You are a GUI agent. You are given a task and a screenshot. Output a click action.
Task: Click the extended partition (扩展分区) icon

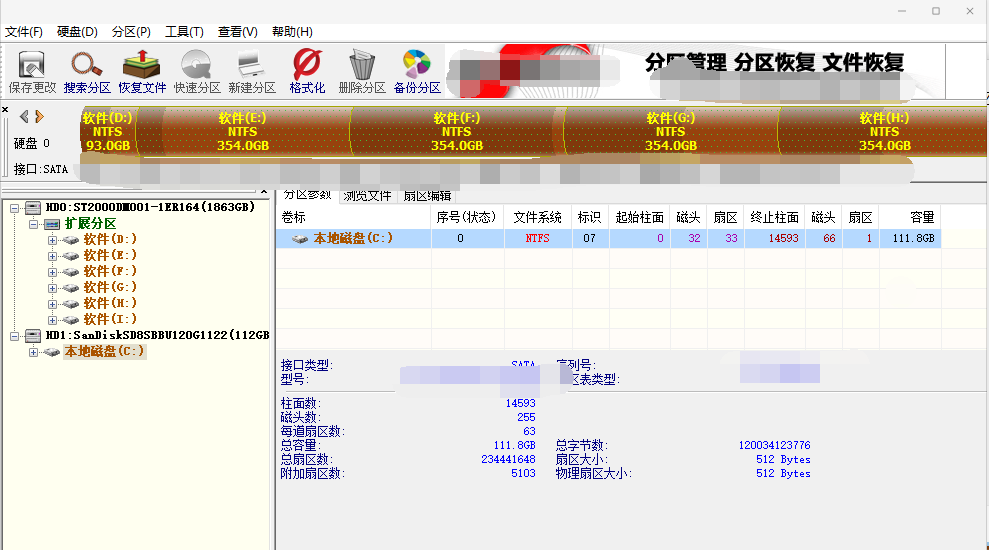tap(52, 224)
